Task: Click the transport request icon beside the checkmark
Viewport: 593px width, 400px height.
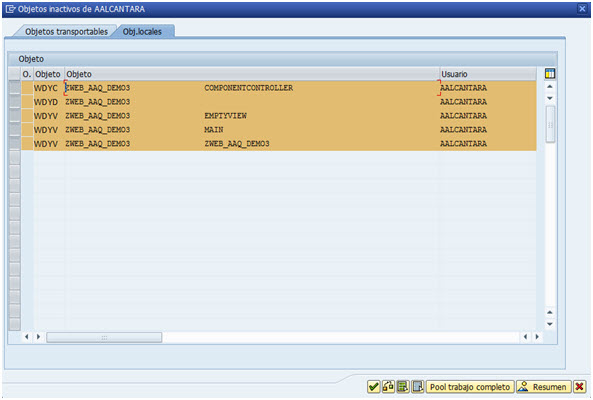Action: [x=388, y=387]
